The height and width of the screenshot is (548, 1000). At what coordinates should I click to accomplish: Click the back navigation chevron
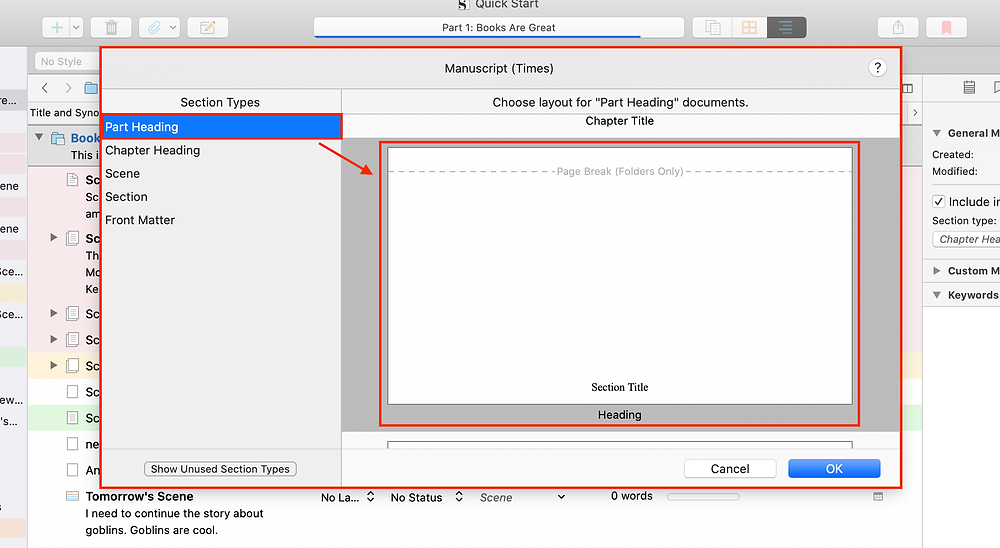coord(45,88)
